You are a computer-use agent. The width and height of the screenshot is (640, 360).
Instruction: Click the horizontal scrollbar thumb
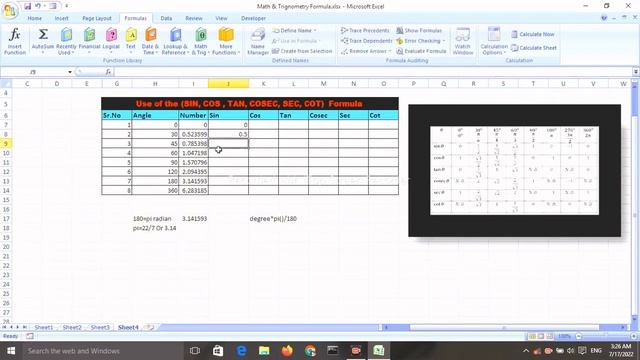[504, 327]
